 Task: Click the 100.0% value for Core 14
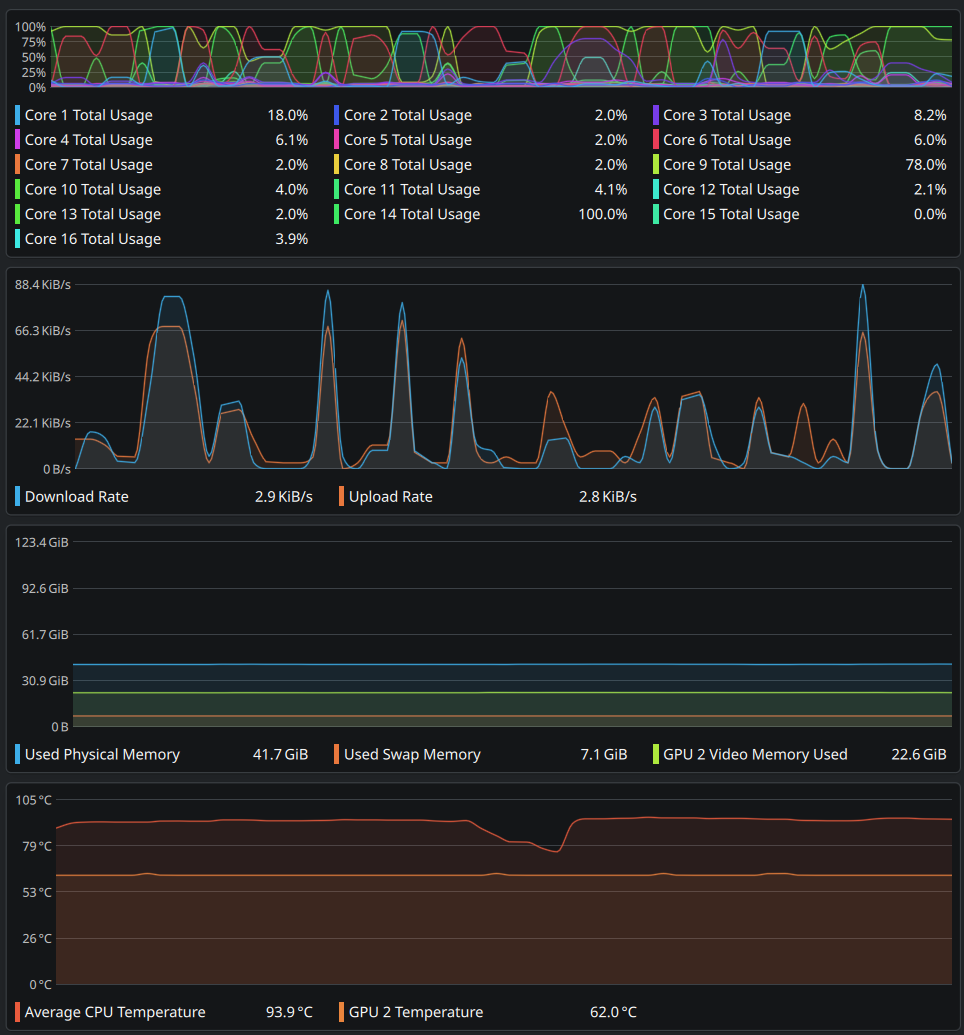(603, 214)
